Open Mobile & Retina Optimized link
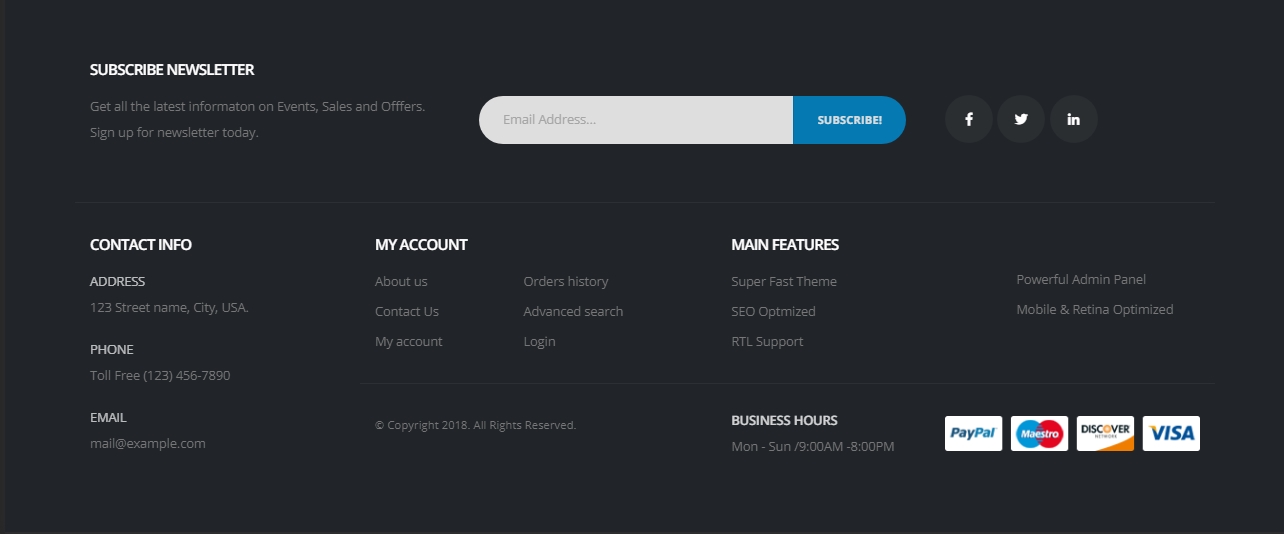The image size is (1284, 534). click(1095, 309)
